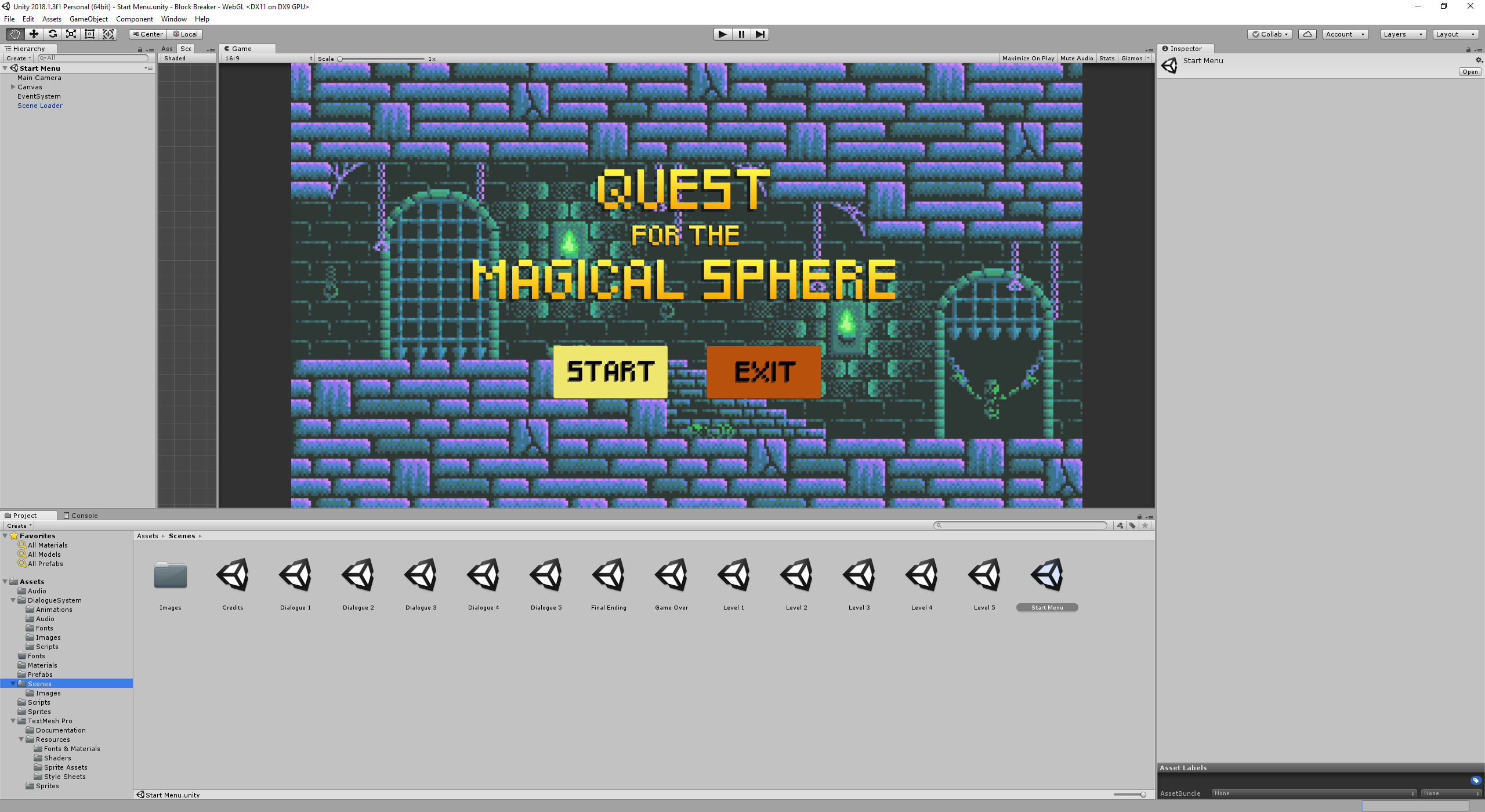
Task: Toggle Mute Audio in Game view
Action: coord(1076,59)
